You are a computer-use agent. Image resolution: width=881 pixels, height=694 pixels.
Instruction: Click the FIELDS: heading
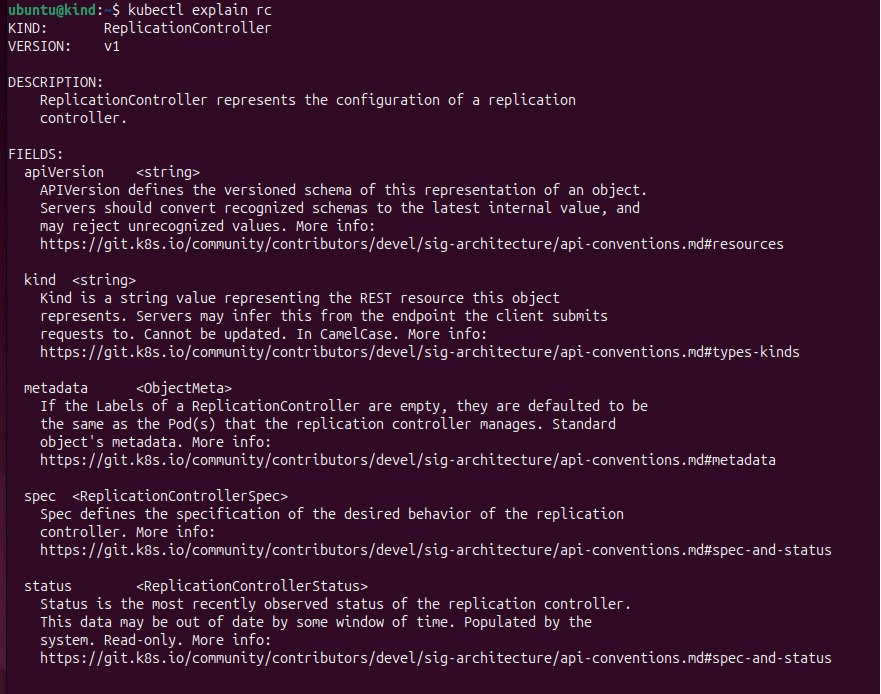36,154
